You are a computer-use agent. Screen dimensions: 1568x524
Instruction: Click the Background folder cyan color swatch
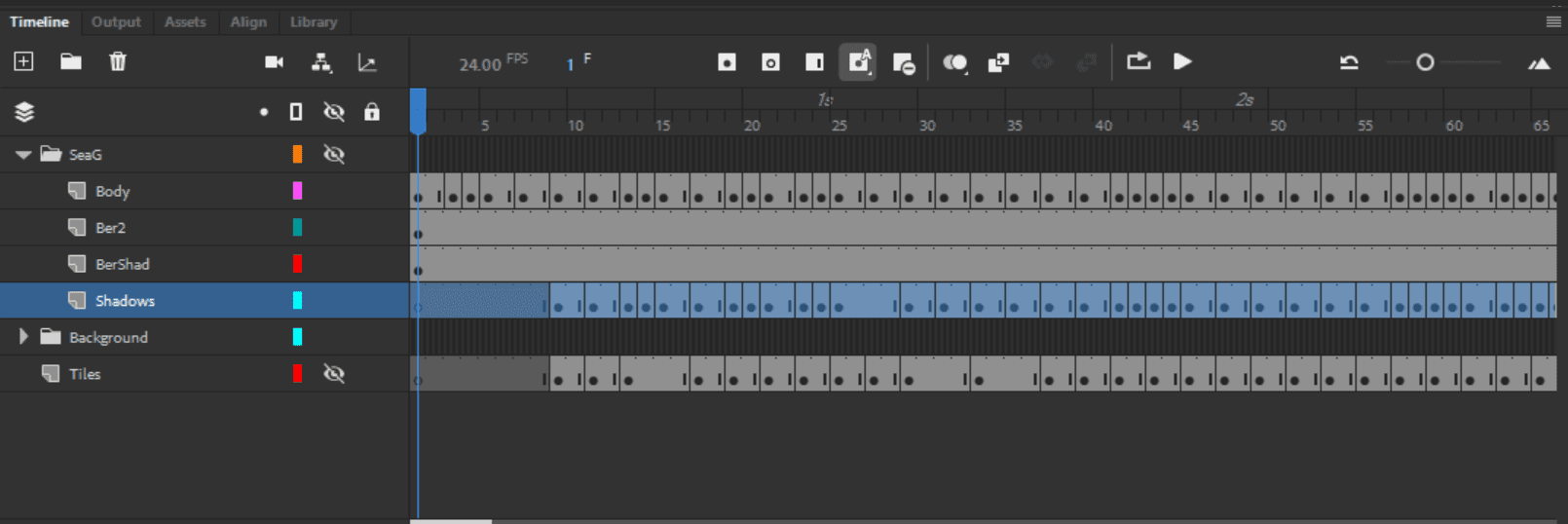click(297, 337)
